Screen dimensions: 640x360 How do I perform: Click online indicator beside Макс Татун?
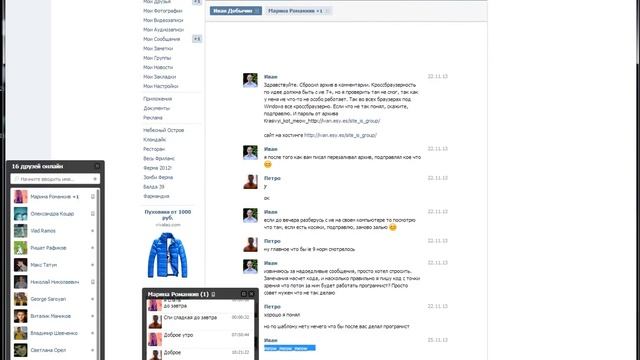pyautogui.click(x=93, y=265)
